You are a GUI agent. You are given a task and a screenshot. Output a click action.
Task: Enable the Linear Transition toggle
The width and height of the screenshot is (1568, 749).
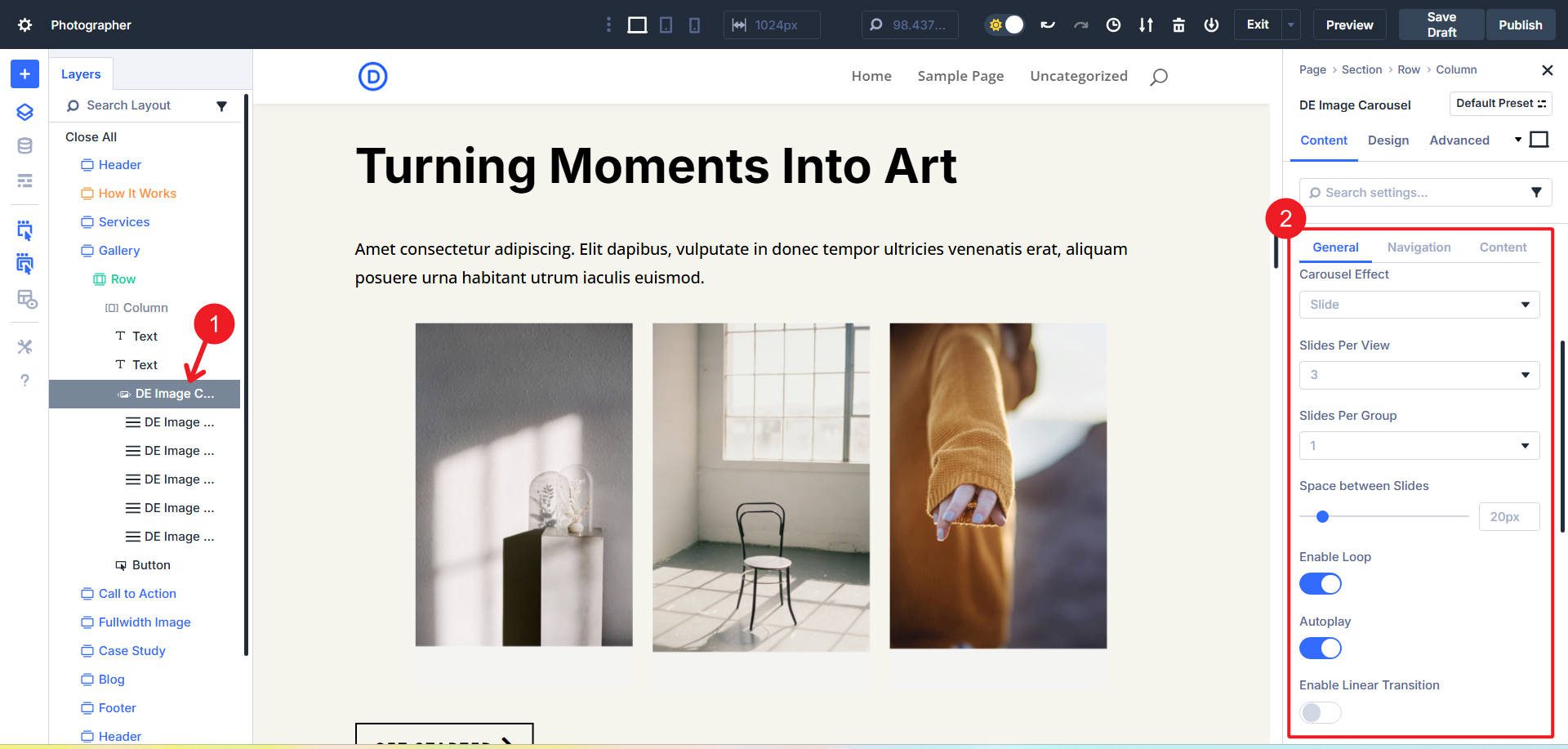click(x=1319, y=712)
